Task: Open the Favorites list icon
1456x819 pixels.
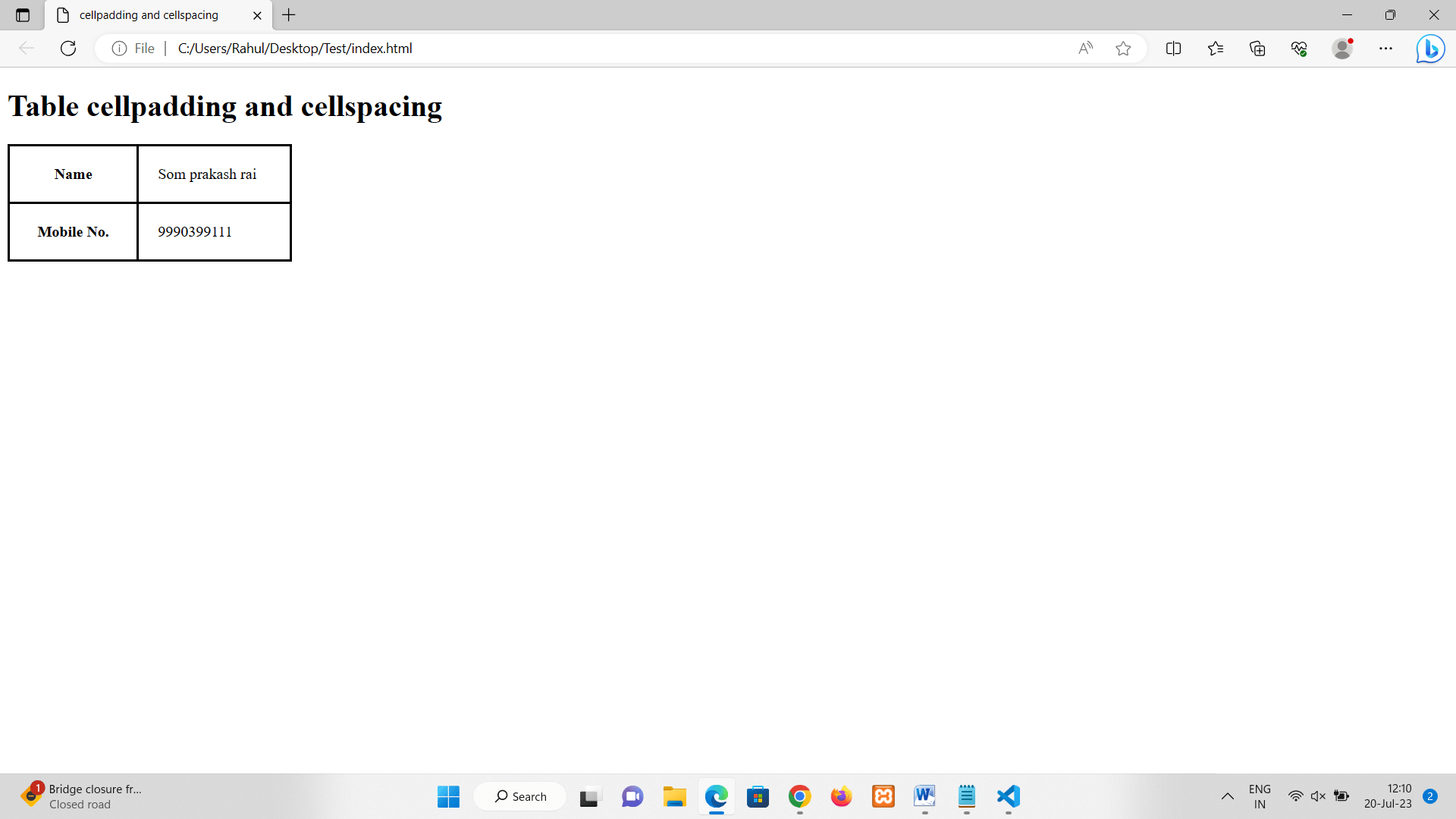Action: (1216, 49)
